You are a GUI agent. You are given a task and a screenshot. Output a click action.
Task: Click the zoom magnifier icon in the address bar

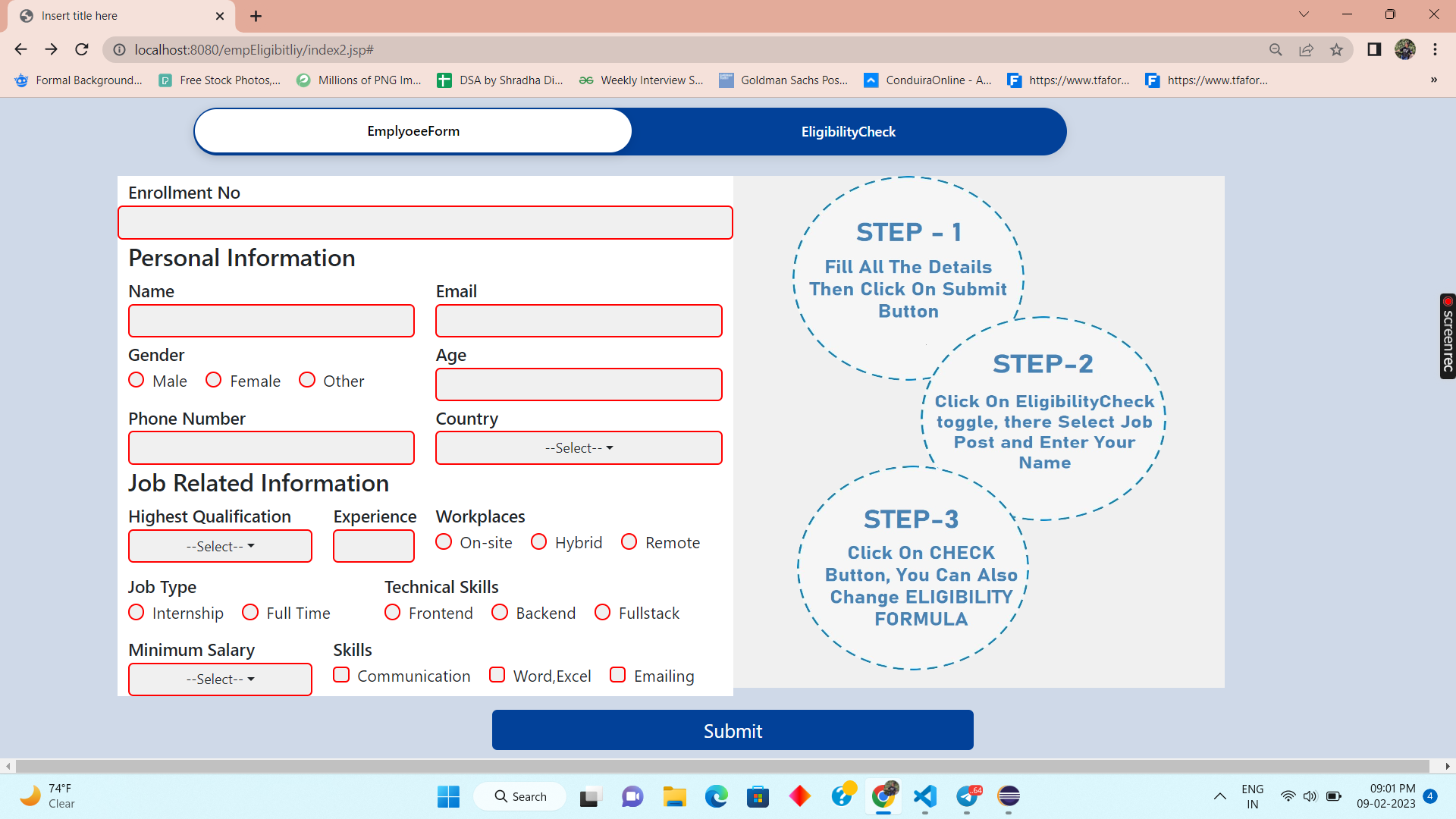(1276, 50)
